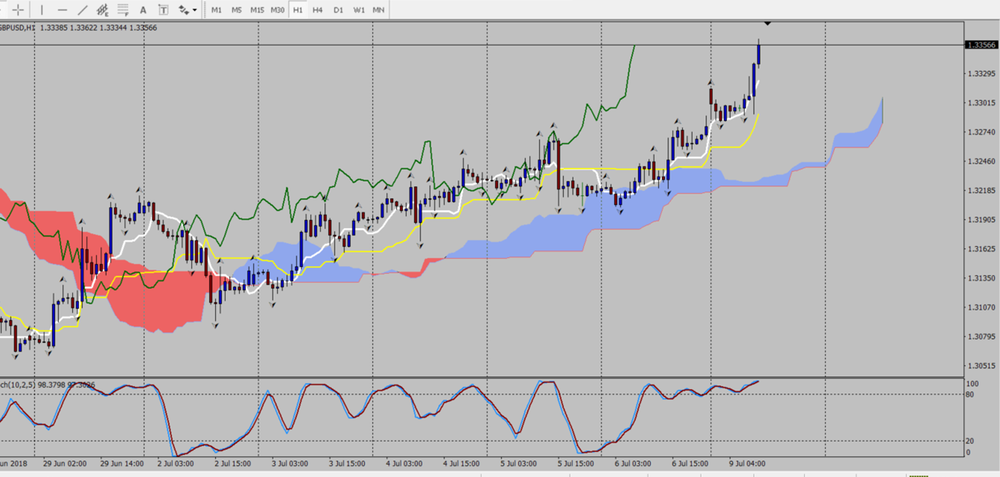Click price scale value 1.33015
The image size is (1000, 477).
[x=981, y=103]
